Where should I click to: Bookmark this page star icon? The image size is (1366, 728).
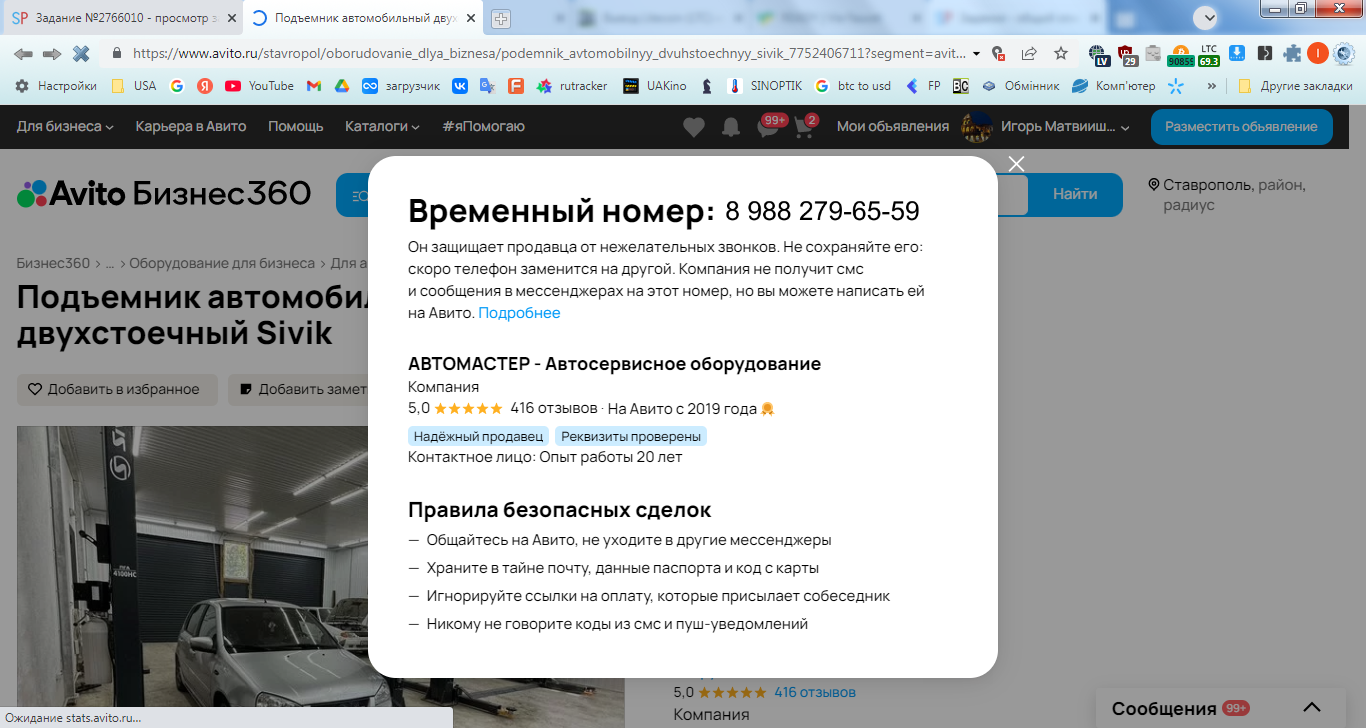[x=1061, y=54]
